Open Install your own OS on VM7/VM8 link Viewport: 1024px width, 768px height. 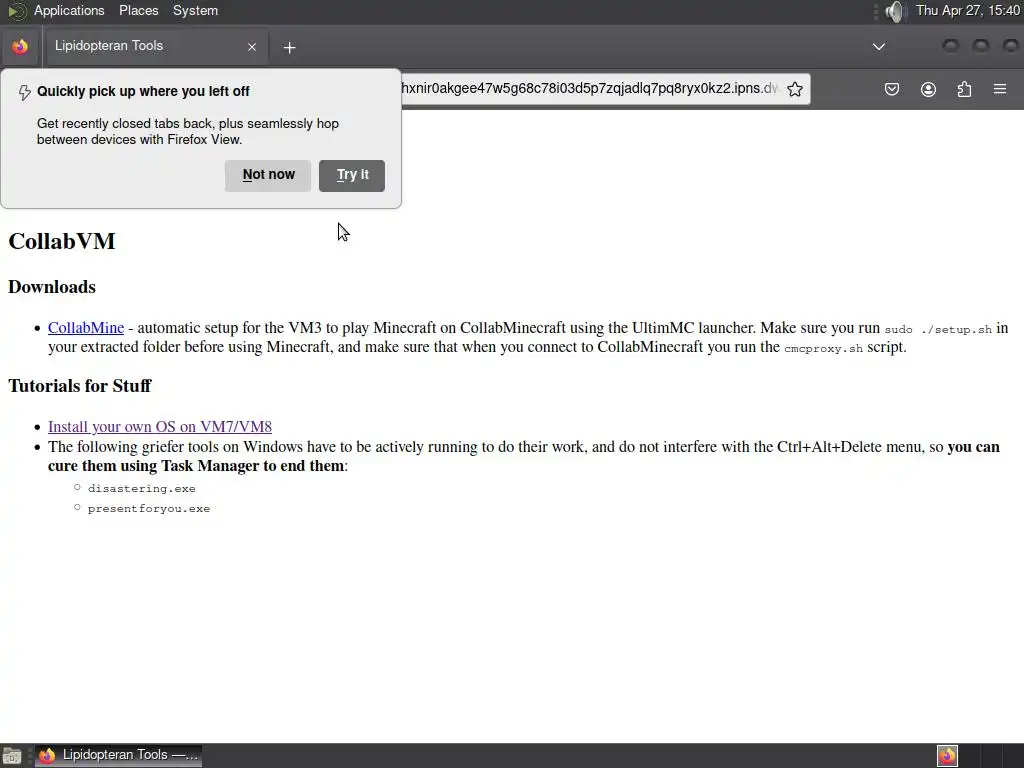point(160,426)
